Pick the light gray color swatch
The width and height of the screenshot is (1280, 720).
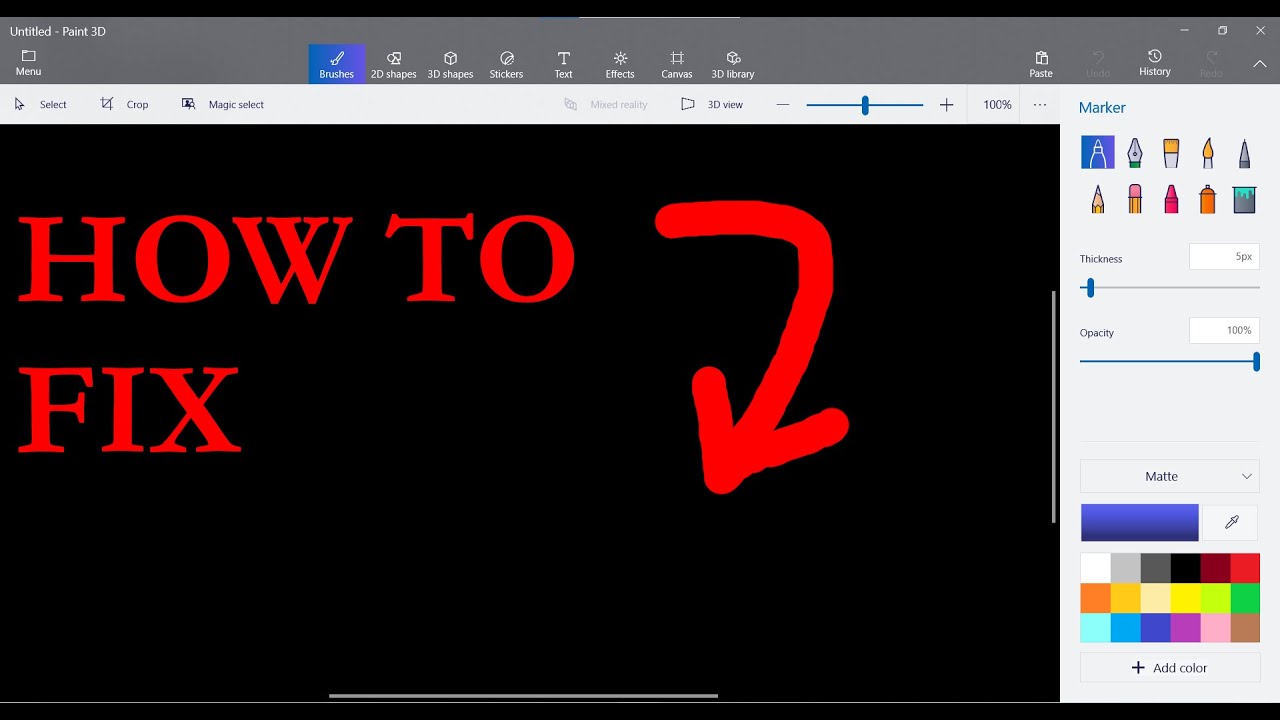[x=1125, y=568]
